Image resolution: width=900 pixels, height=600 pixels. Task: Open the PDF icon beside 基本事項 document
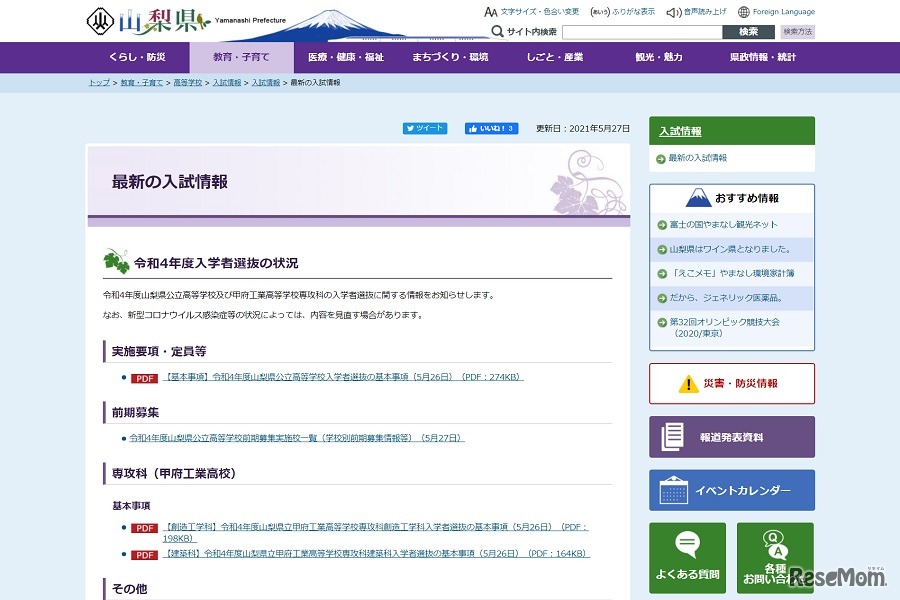(143, 378)
